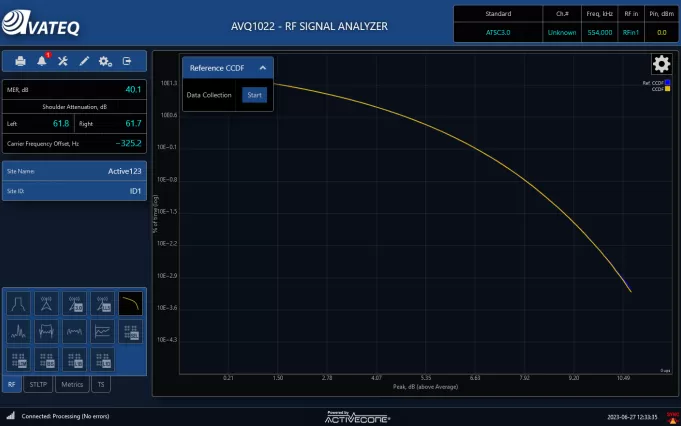Viewport: 681px width, 426px height.
Task: Click the 554,000 frequency value
Action: pyautogui.click(x=600, y=32)
